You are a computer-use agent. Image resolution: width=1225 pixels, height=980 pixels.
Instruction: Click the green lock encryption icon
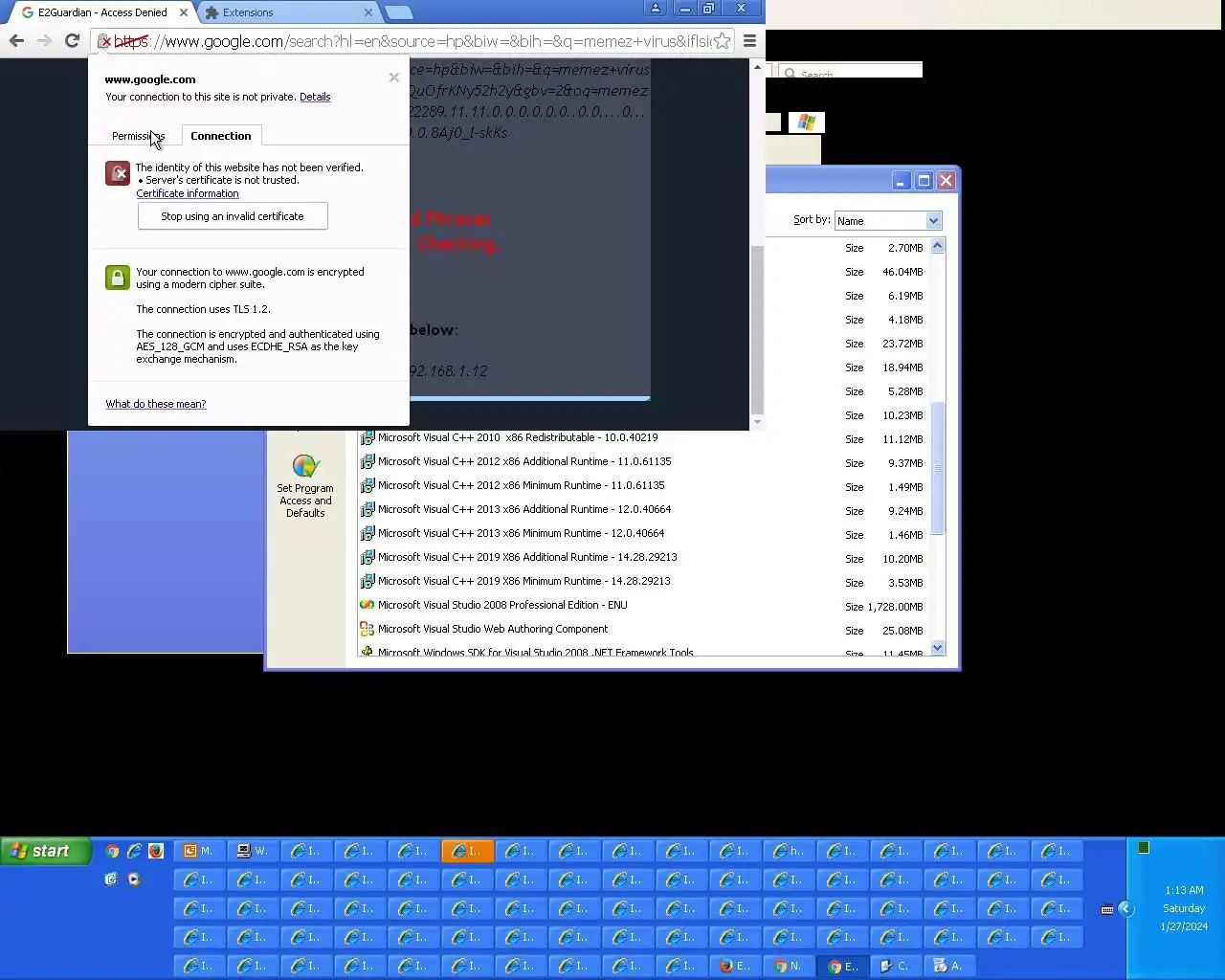coord(118,278)
